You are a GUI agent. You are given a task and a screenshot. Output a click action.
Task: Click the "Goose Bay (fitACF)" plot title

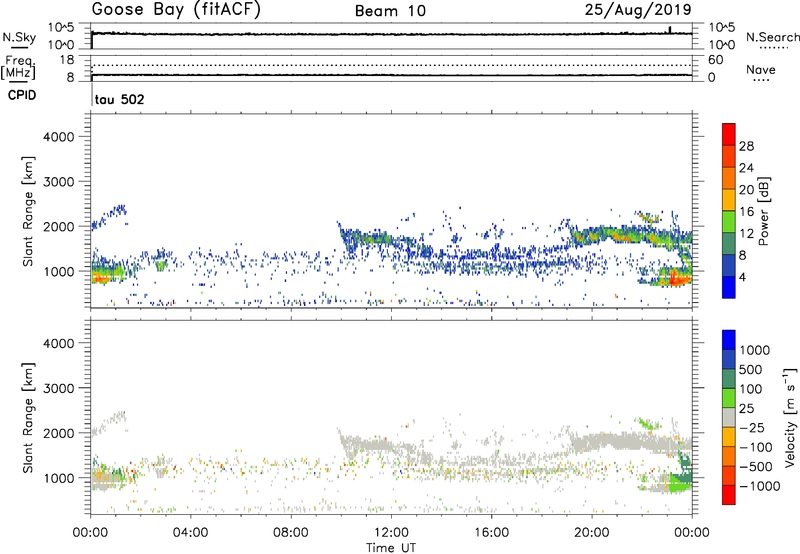click(x=176, y=10)
